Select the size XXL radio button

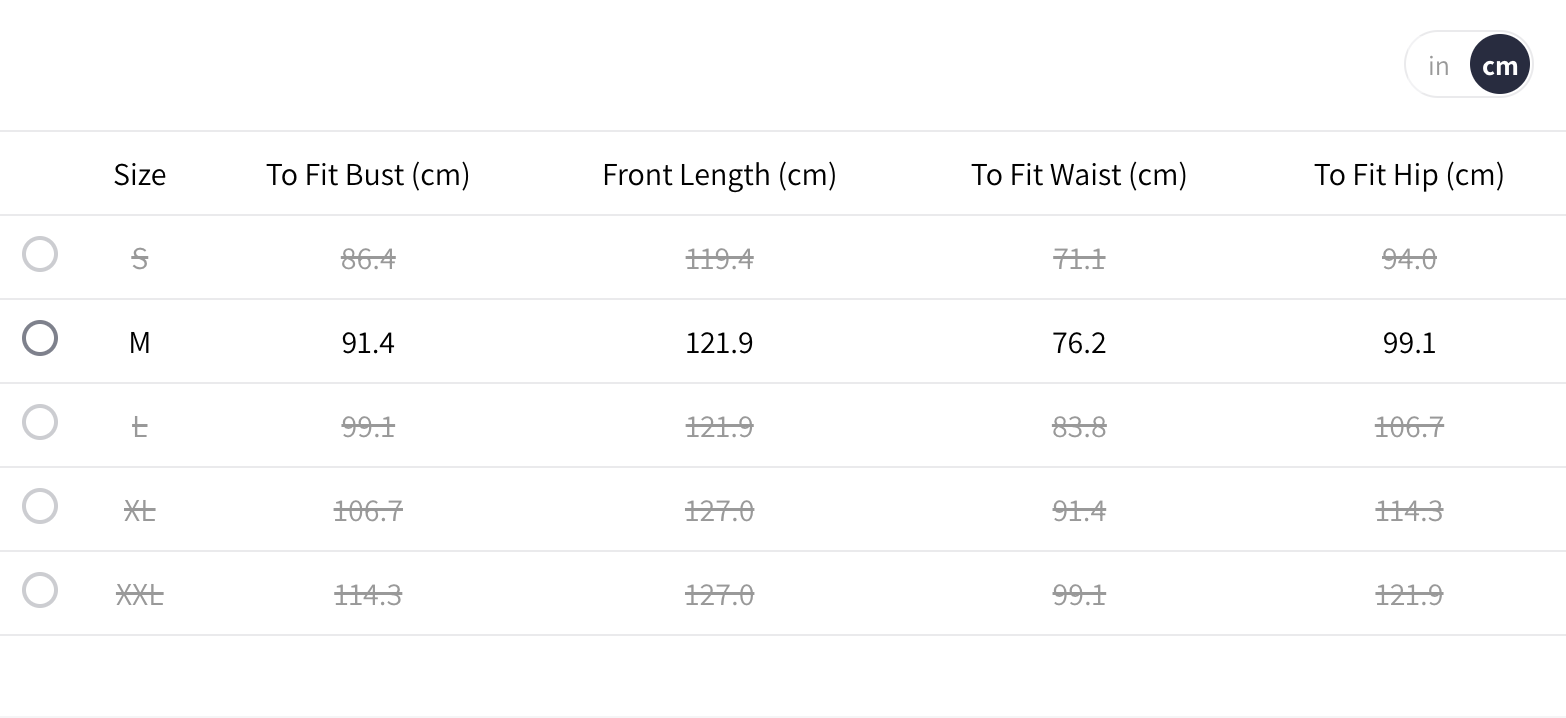(40, 590)
